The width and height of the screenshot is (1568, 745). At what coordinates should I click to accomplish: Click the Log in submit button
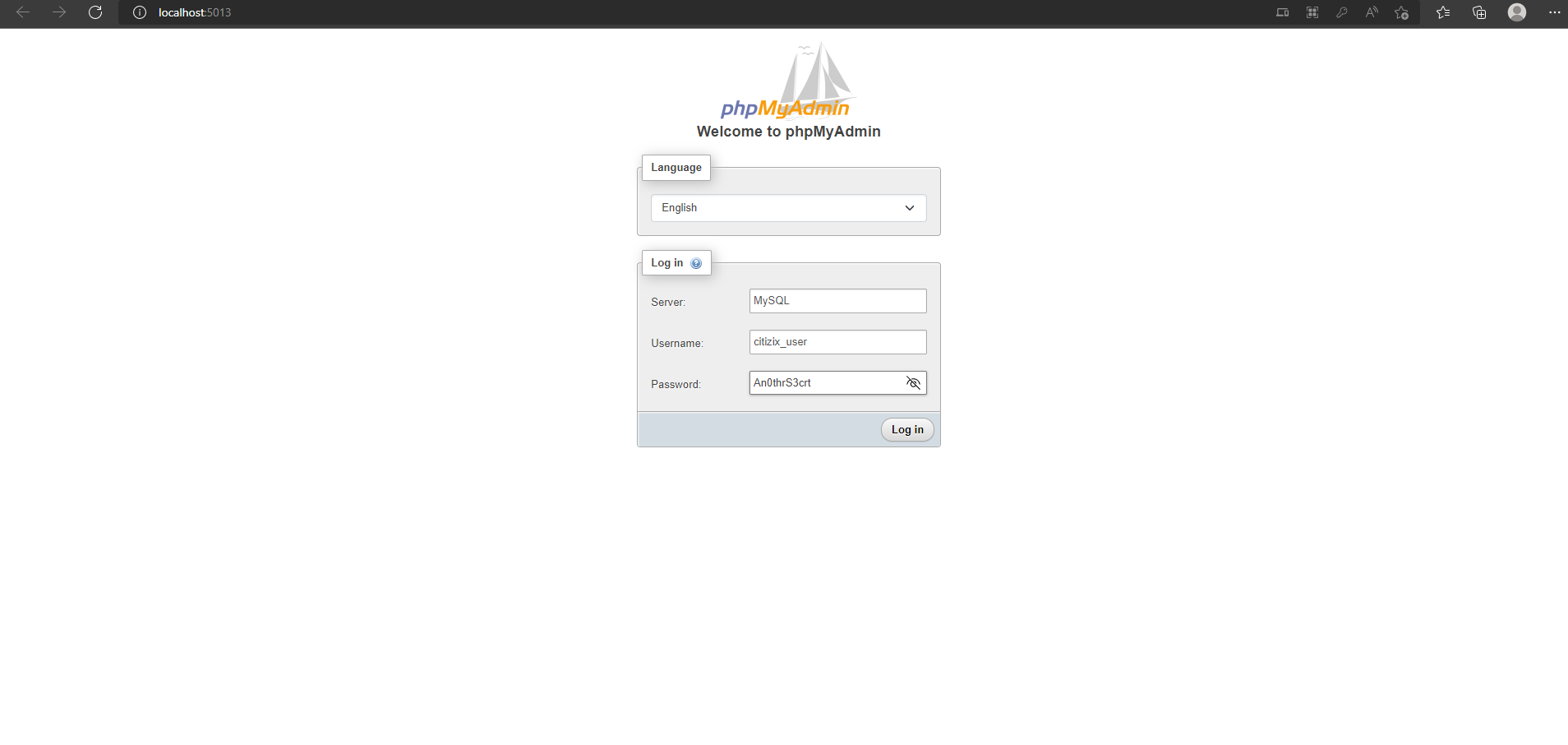(907, 430)
